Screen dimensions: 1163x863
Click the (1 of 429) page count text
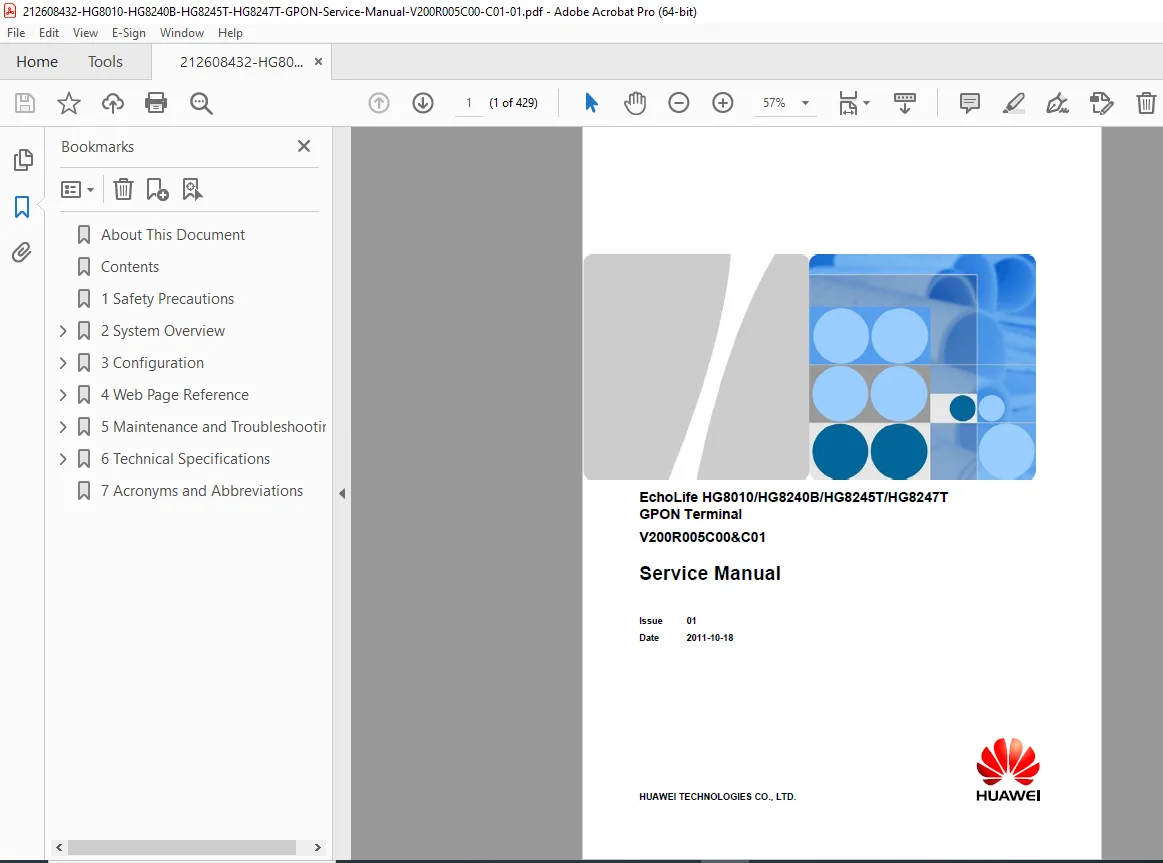513,103
